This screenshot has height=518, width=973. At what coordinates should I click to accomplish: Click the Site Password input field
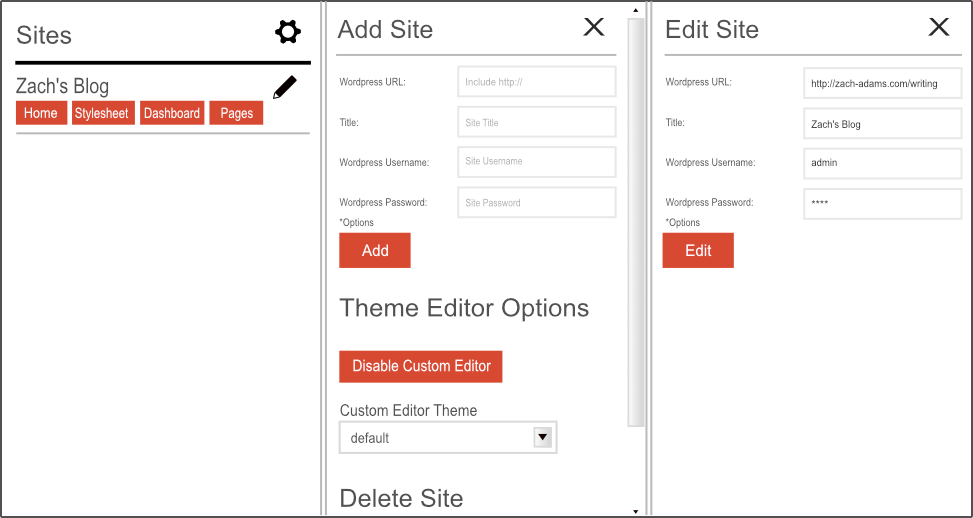537,202
